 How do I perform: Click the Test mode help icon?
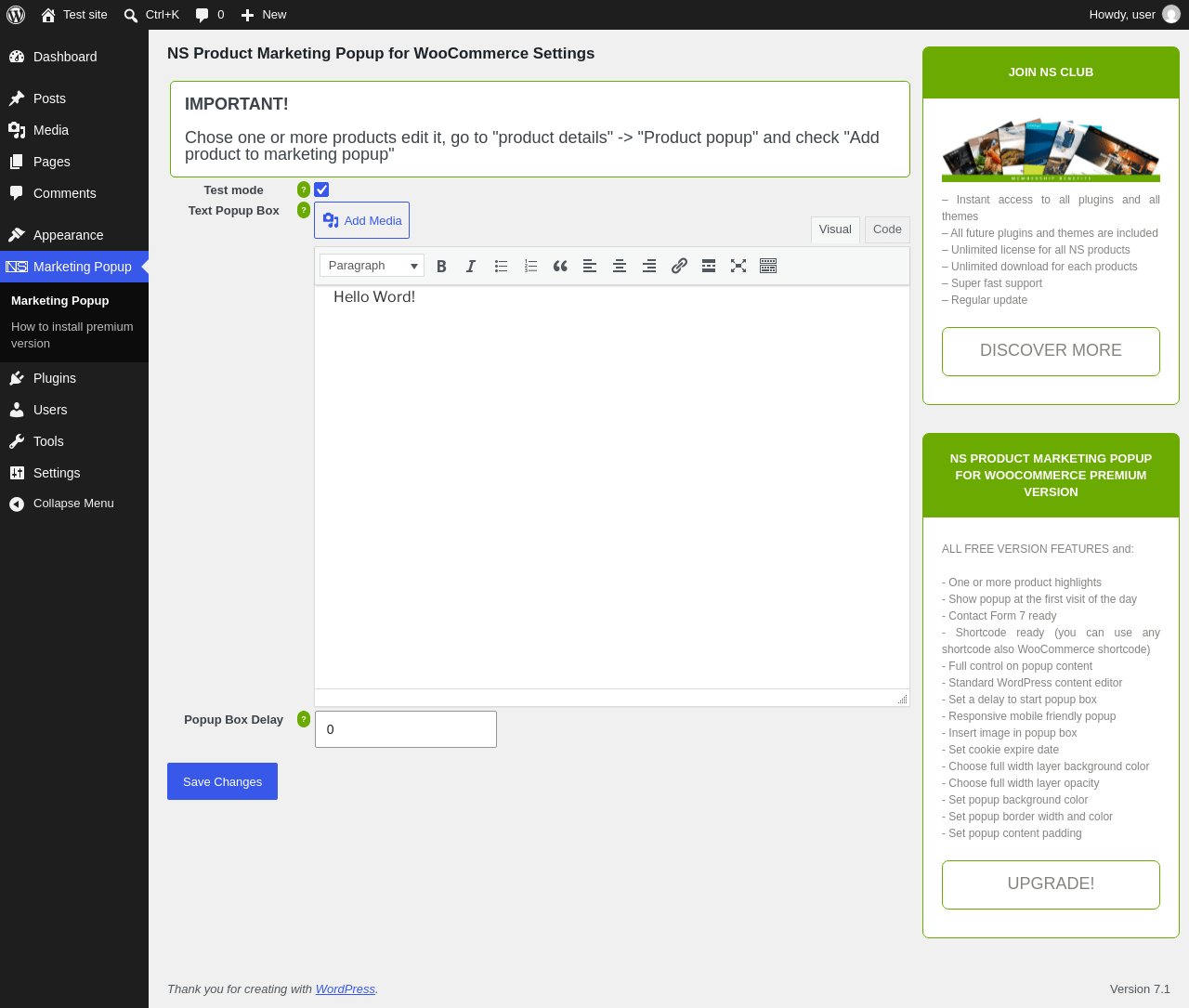[x=303, y=190]
